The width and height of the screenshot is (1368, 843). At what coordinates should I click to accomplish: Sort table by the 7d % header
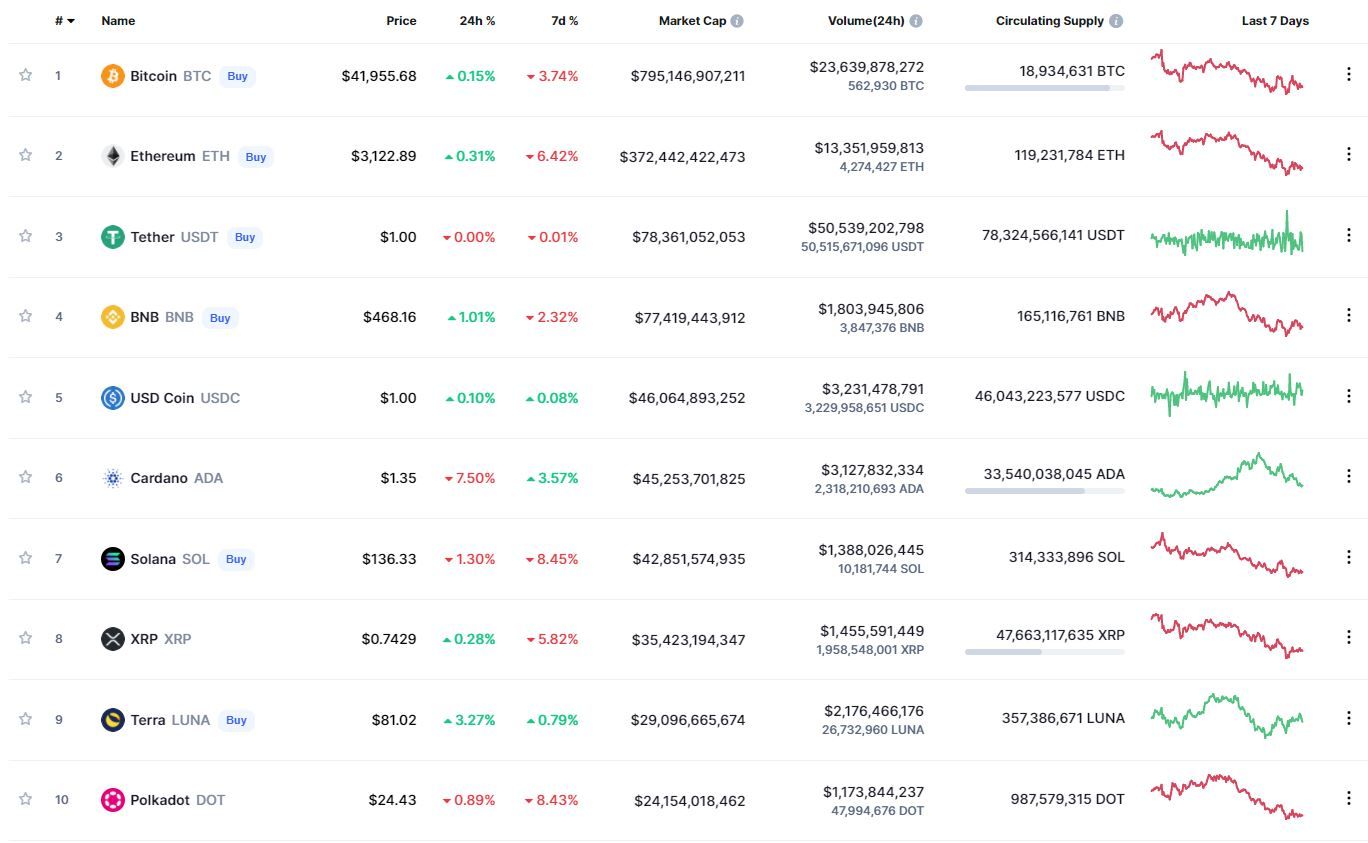(565, 21)
